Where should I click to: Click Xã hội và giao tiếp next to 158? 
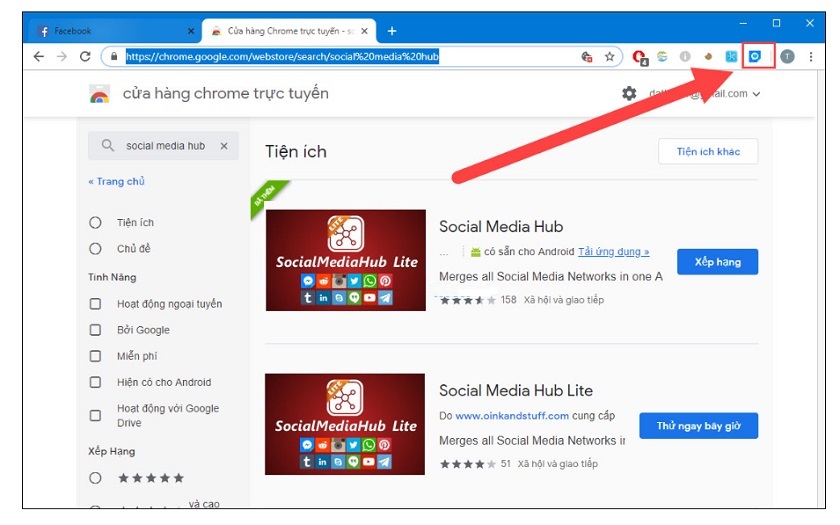pos(564,300)
